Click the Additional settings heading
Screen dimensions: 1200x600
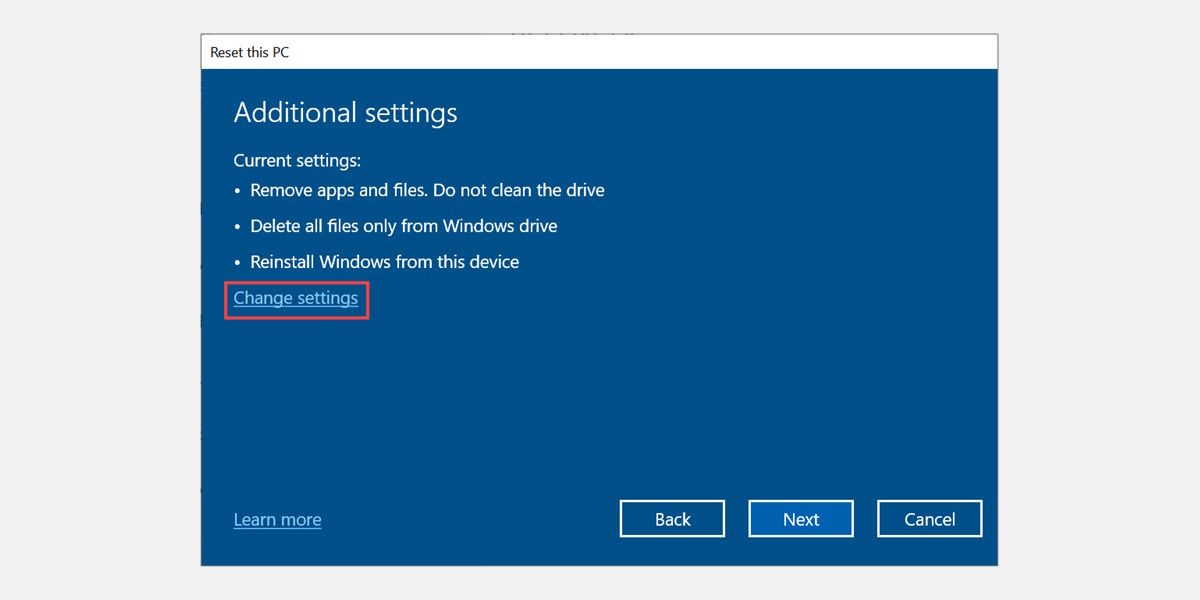pyautogui.click(x=345, y=112)
